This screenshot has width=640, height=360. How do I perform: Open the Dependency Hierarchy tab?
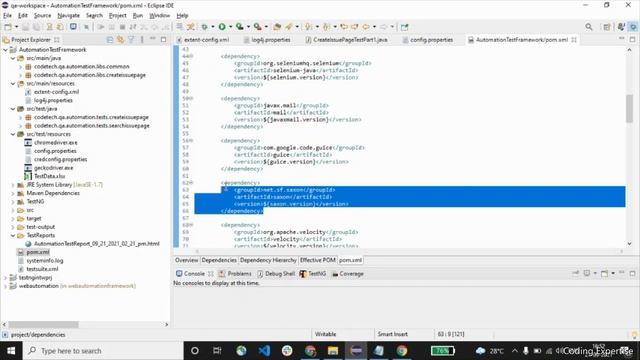point(268,260)
